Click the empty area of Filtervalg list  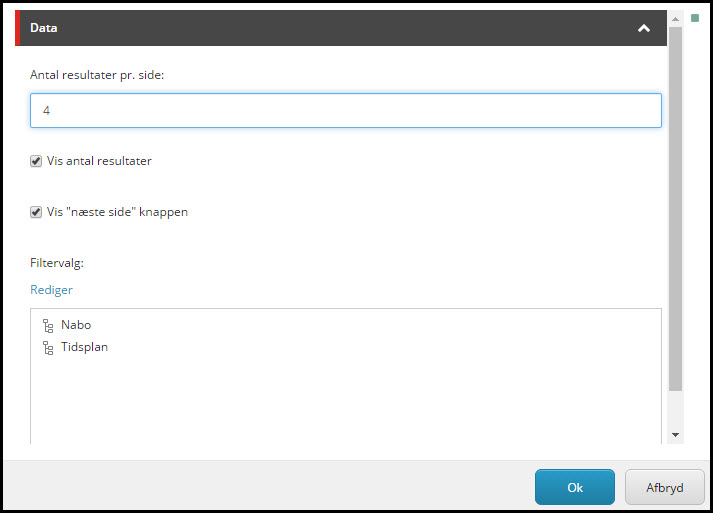click(346, 400)
